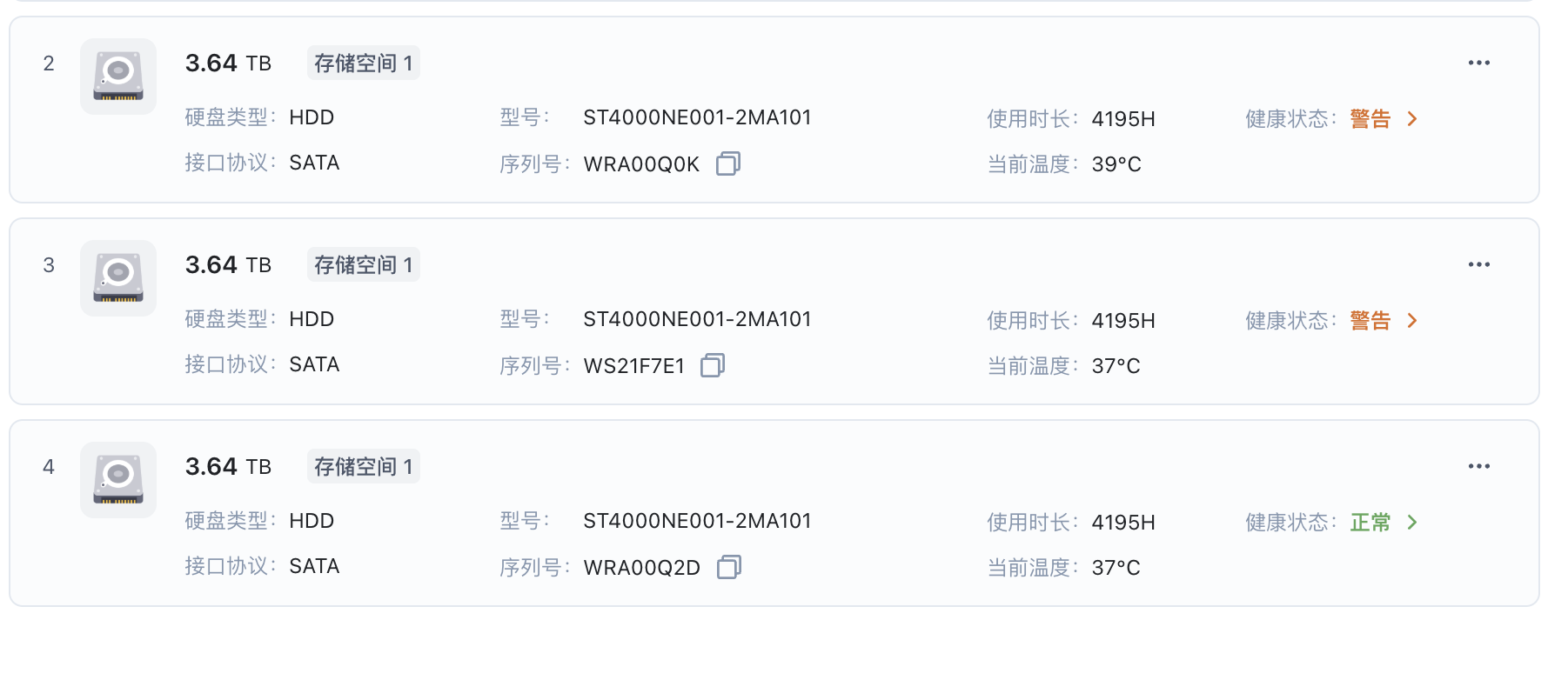This screenshot has width=1568, height=680.
Task: Click the disk 2 hard drive icon
Action: click(118, 77)
